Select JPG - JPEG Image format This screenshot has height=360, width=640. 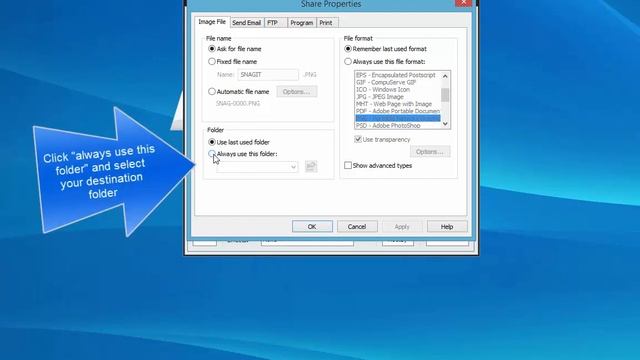(380, 97)
